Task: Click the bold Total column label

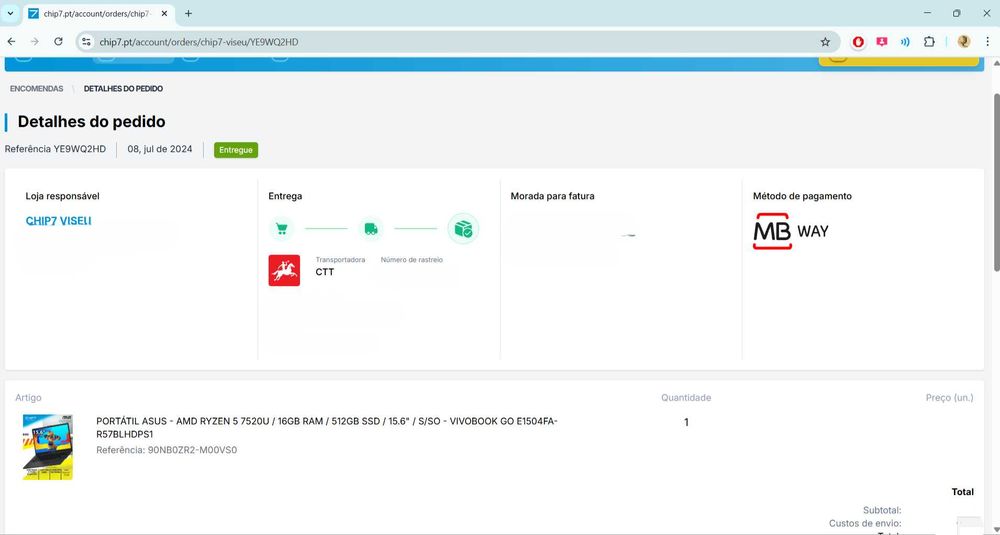Action: (962, 492)
